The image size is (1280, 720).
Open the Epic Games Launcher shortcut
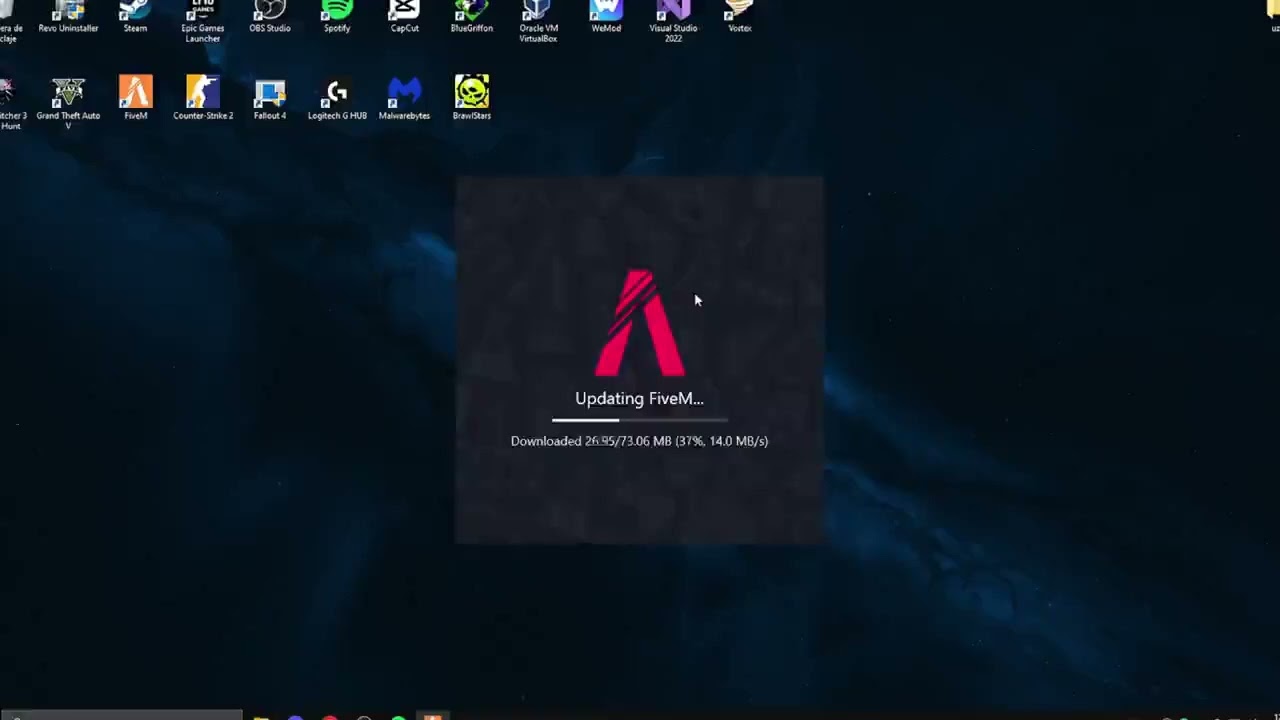tap(202, 20)
